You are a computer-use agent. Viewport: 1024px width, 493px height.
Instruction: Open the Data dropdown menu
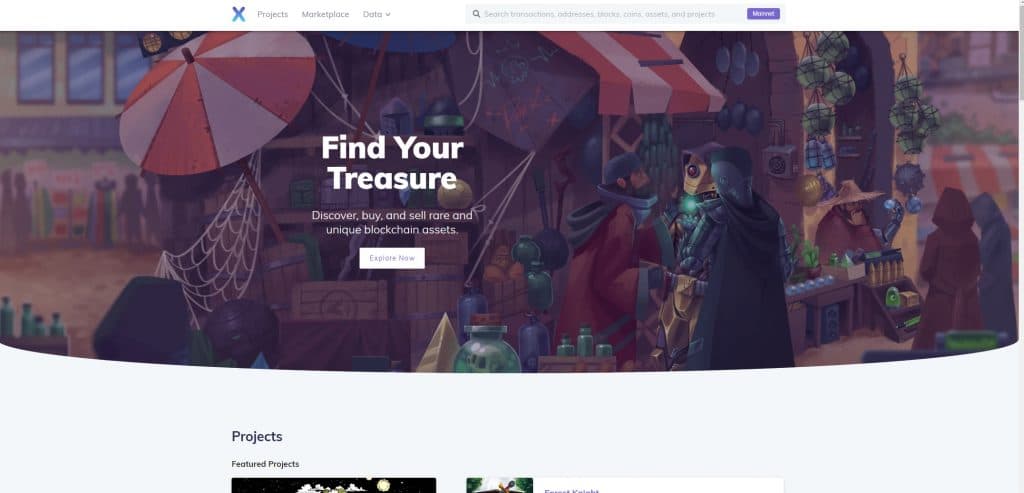tap(376, 14)
